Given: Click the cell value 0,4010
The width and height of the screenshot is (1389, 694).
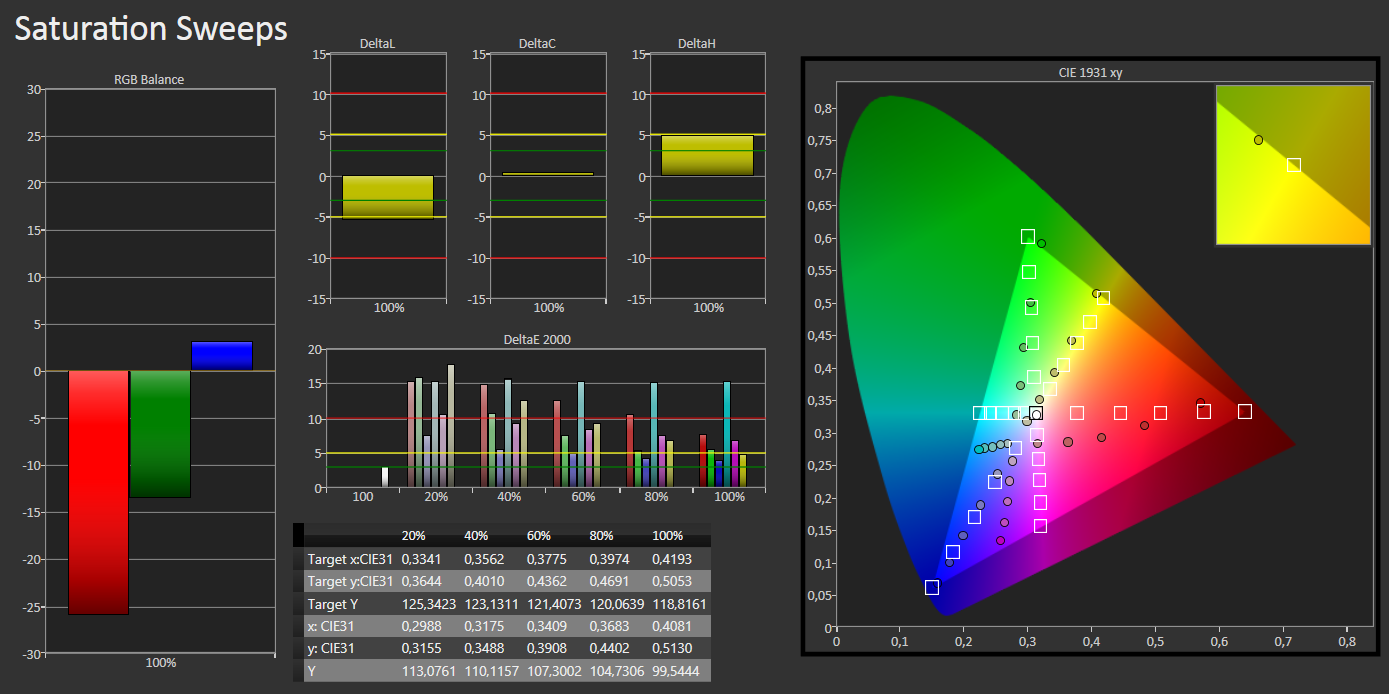Looking at the screenshot, I should click(x=484, y=581).
